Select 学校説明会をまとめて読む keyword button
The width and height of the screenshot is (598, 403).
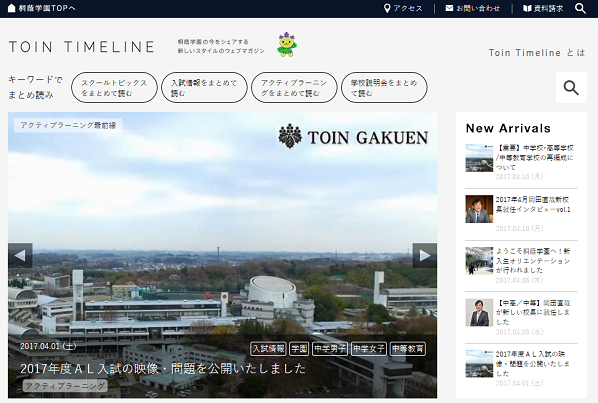[384, 87]
